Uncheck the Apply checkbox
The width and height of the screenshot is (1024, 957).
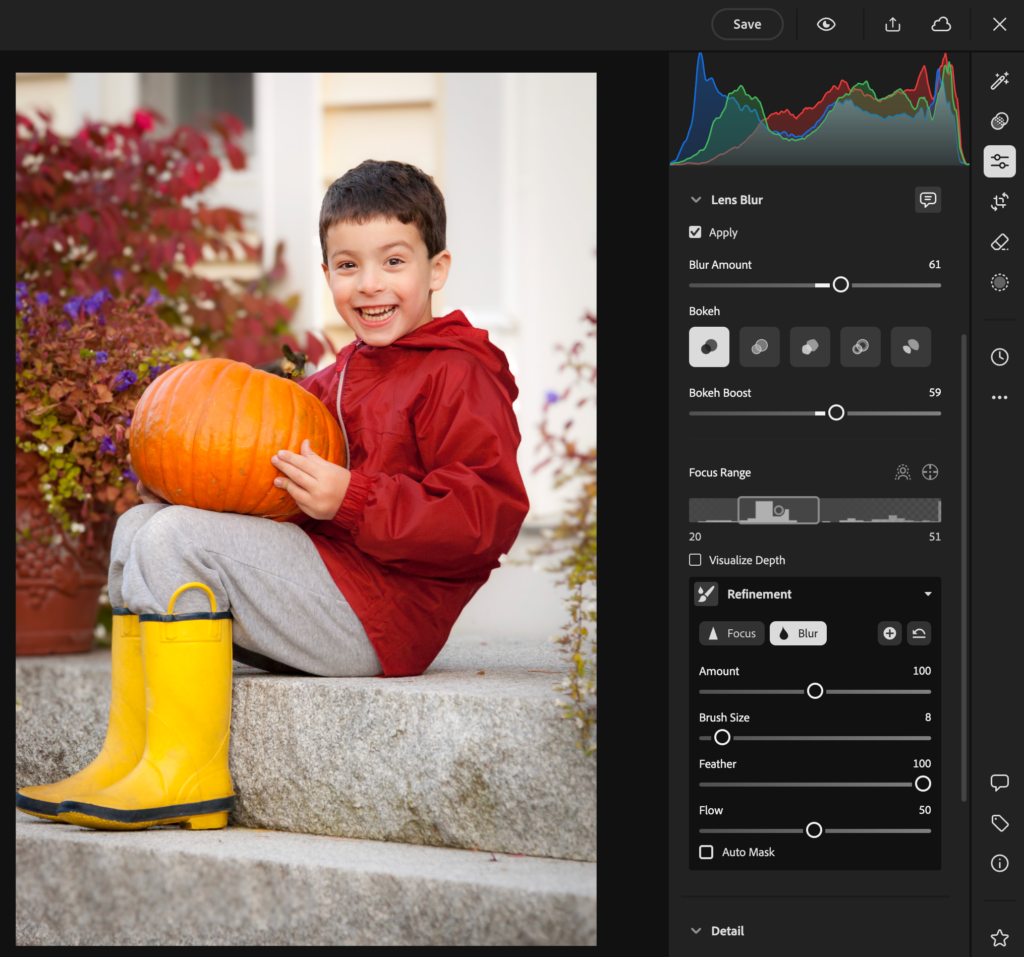click(x=695, y=232)
